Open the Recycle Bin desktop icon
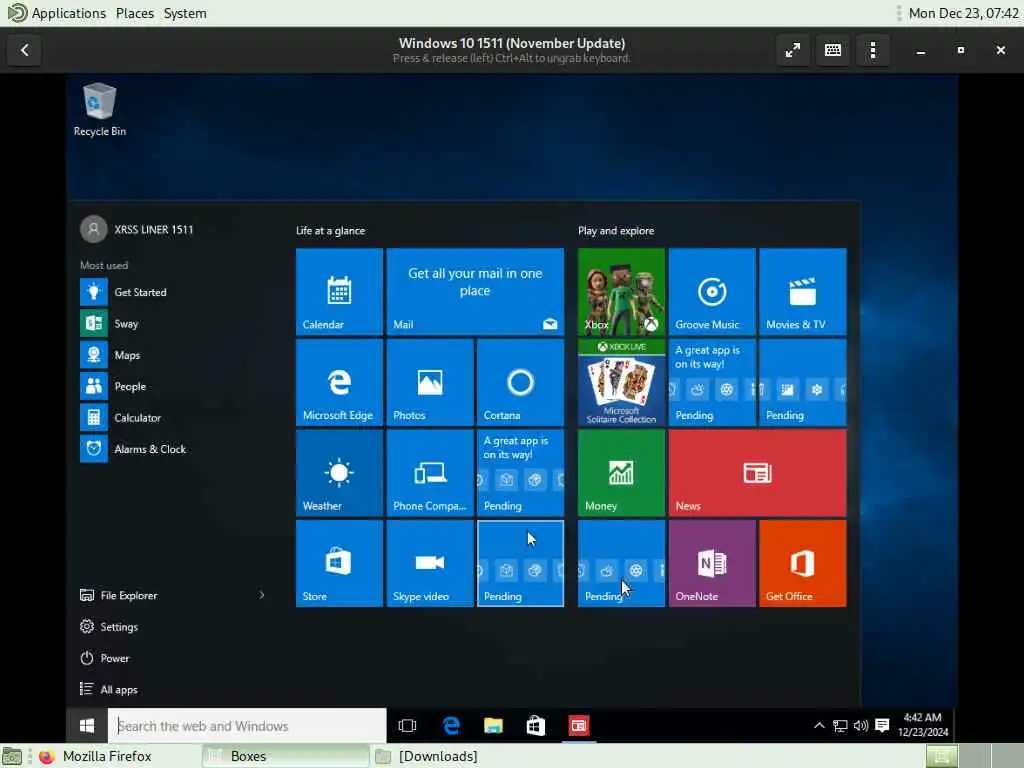1024x768 pixels. (x=99, y=110)
